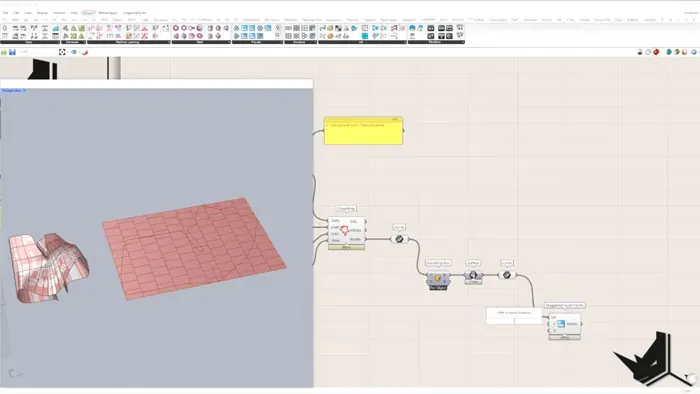Click the grey bar under Staggered Quad Panels component
700x394 pixels.
pos(565,338)
